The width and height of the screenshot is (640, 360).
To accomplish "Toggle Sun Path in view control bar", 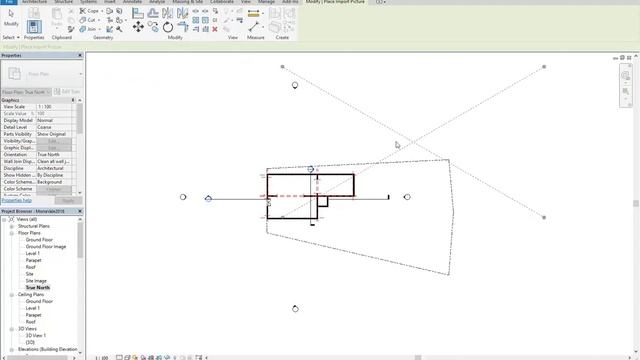I will [x=135, y=358].
